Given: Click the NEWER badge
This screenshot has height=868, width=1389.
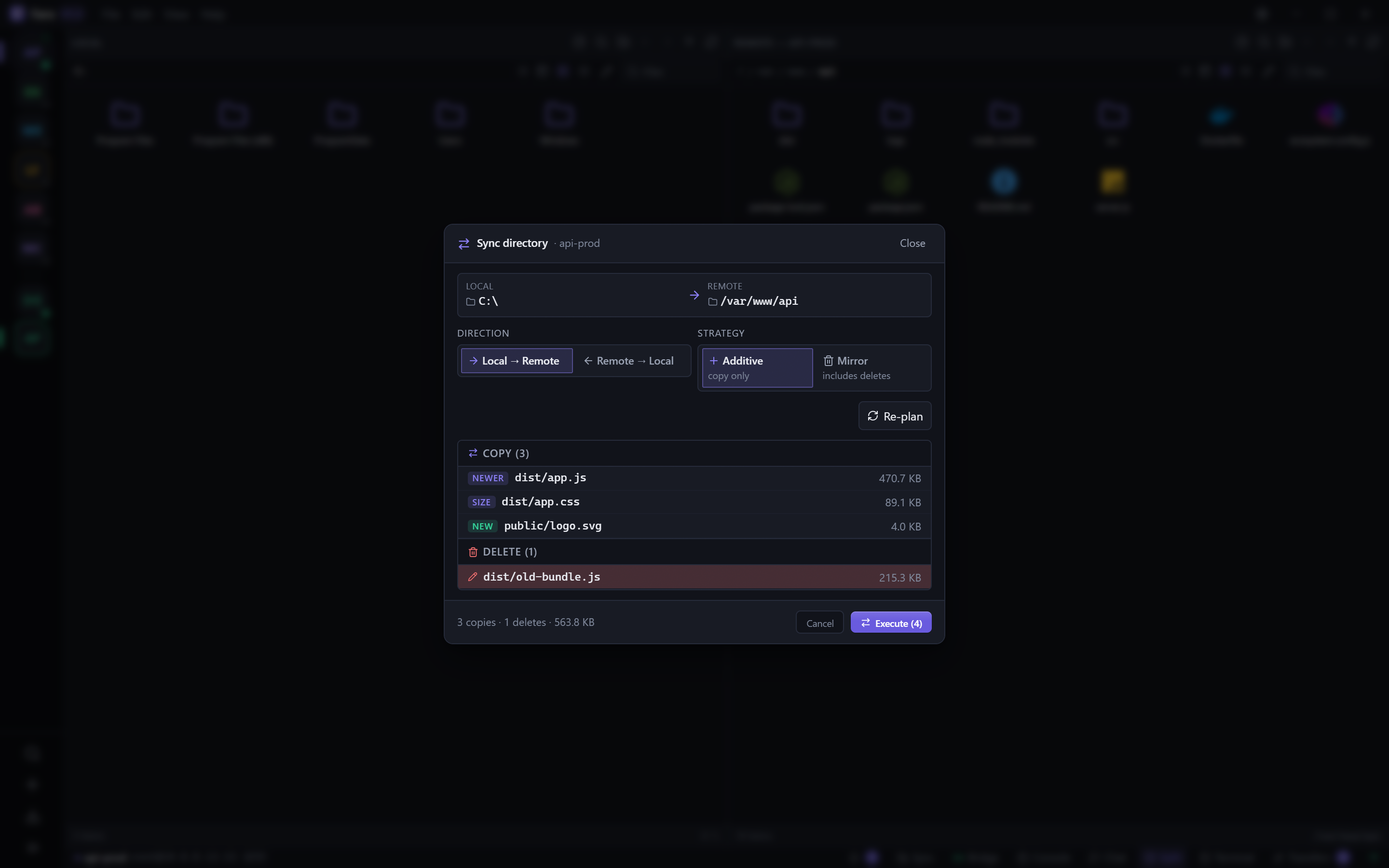Looking at the screenshot, I should coord(488,478).
